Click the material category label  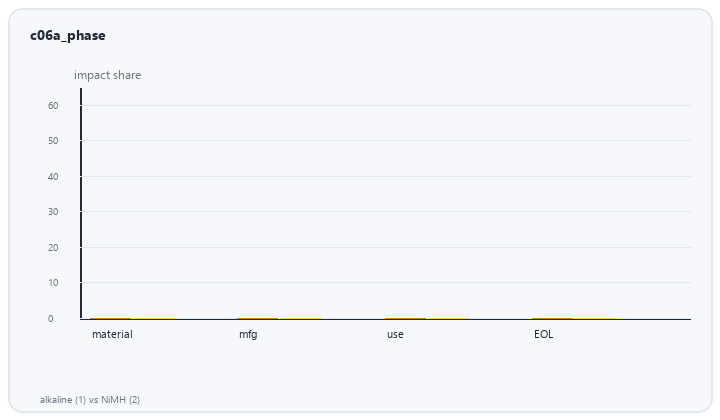pyautogui.click(x=112, y=334)
